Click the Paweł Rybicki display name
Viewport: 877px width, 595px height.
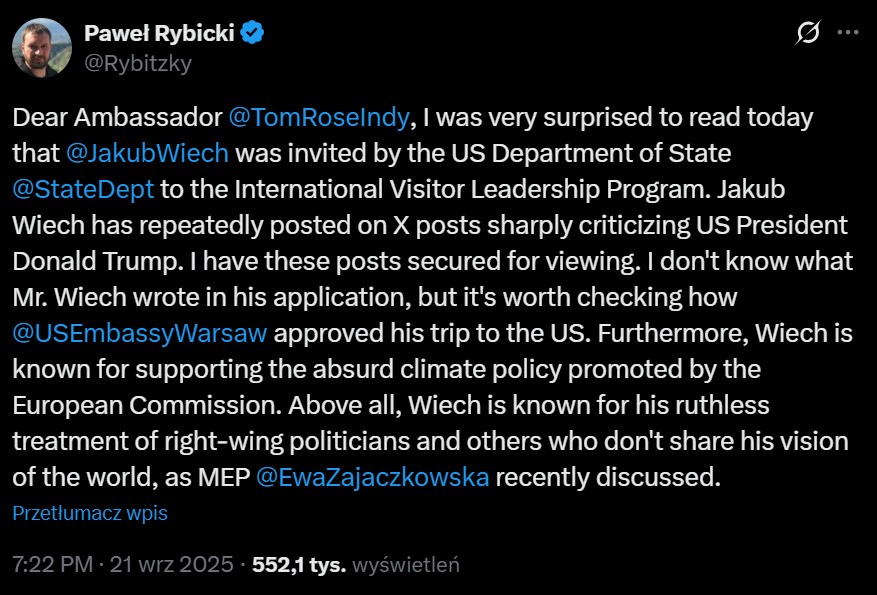click(x=160, y=33)
